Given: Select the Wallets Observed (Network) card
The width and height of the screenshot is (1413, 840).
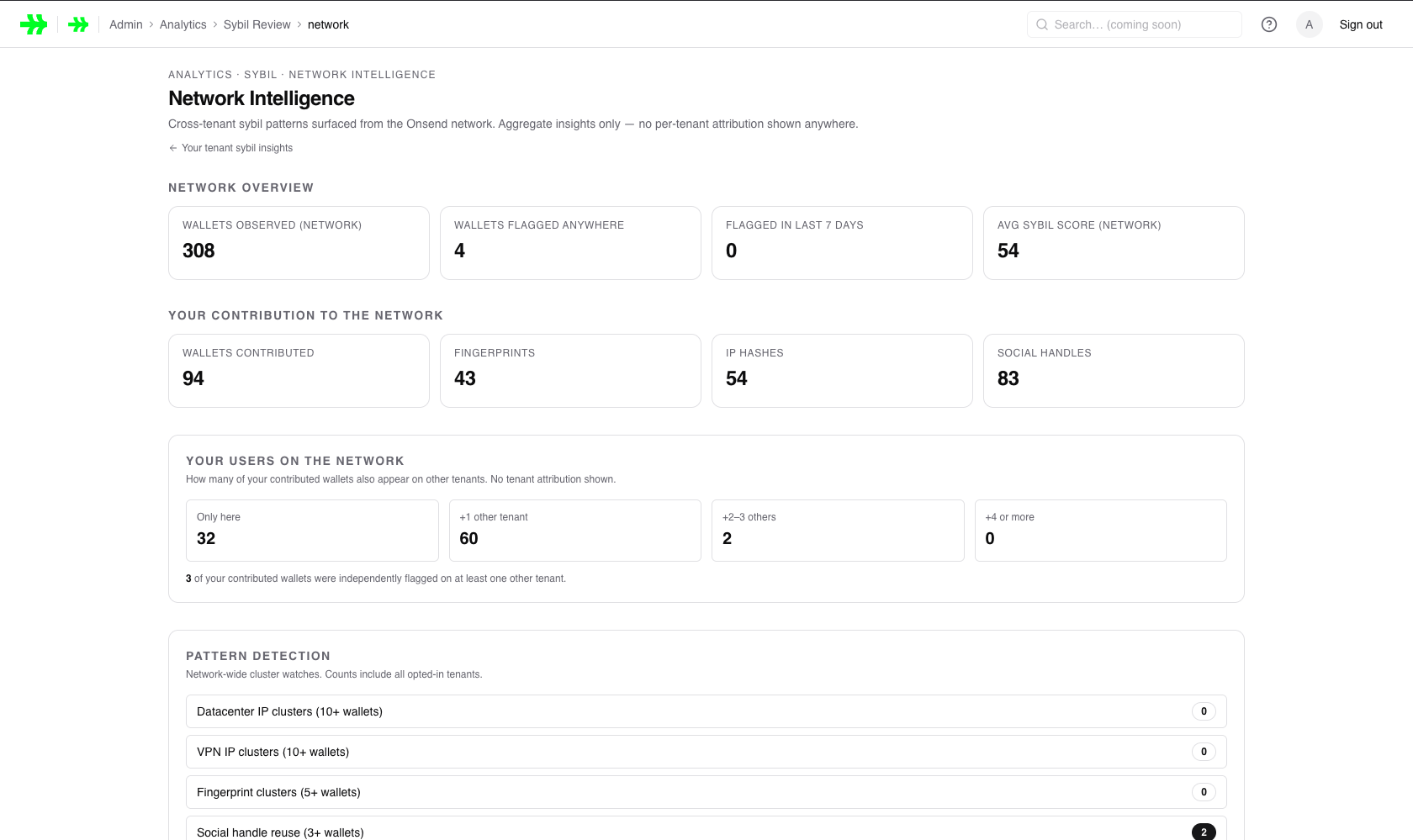Looking at the screenshot, I should coord(299,243).
